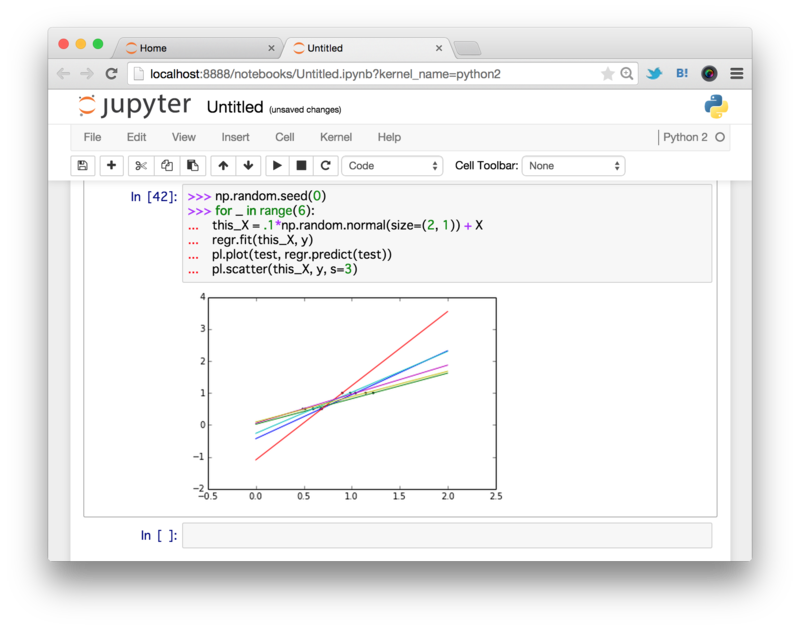The width and height of the screenshot is (800, 630).
Task: Click the round camera lens extension icon
Action: pyautogui.click(x=709, y=74)
